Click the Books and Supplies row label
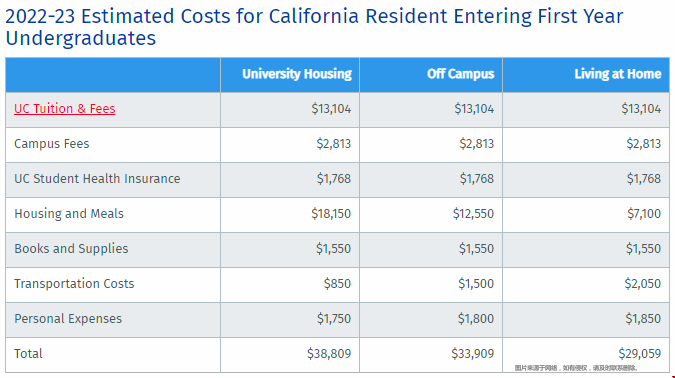 click(x=71, y=248)
